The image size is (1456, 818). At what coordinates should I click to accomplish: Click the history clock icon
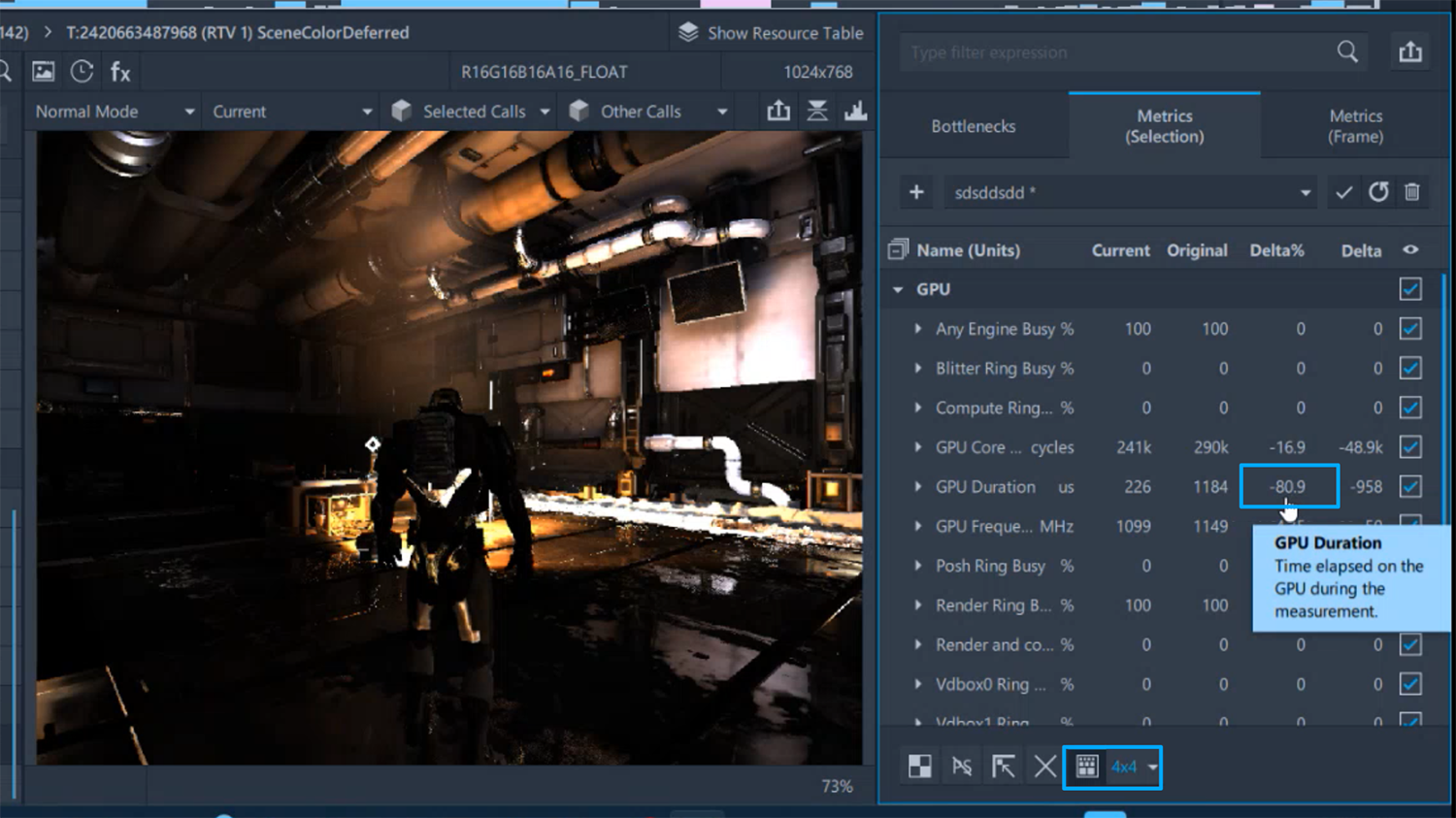(82, 72)
